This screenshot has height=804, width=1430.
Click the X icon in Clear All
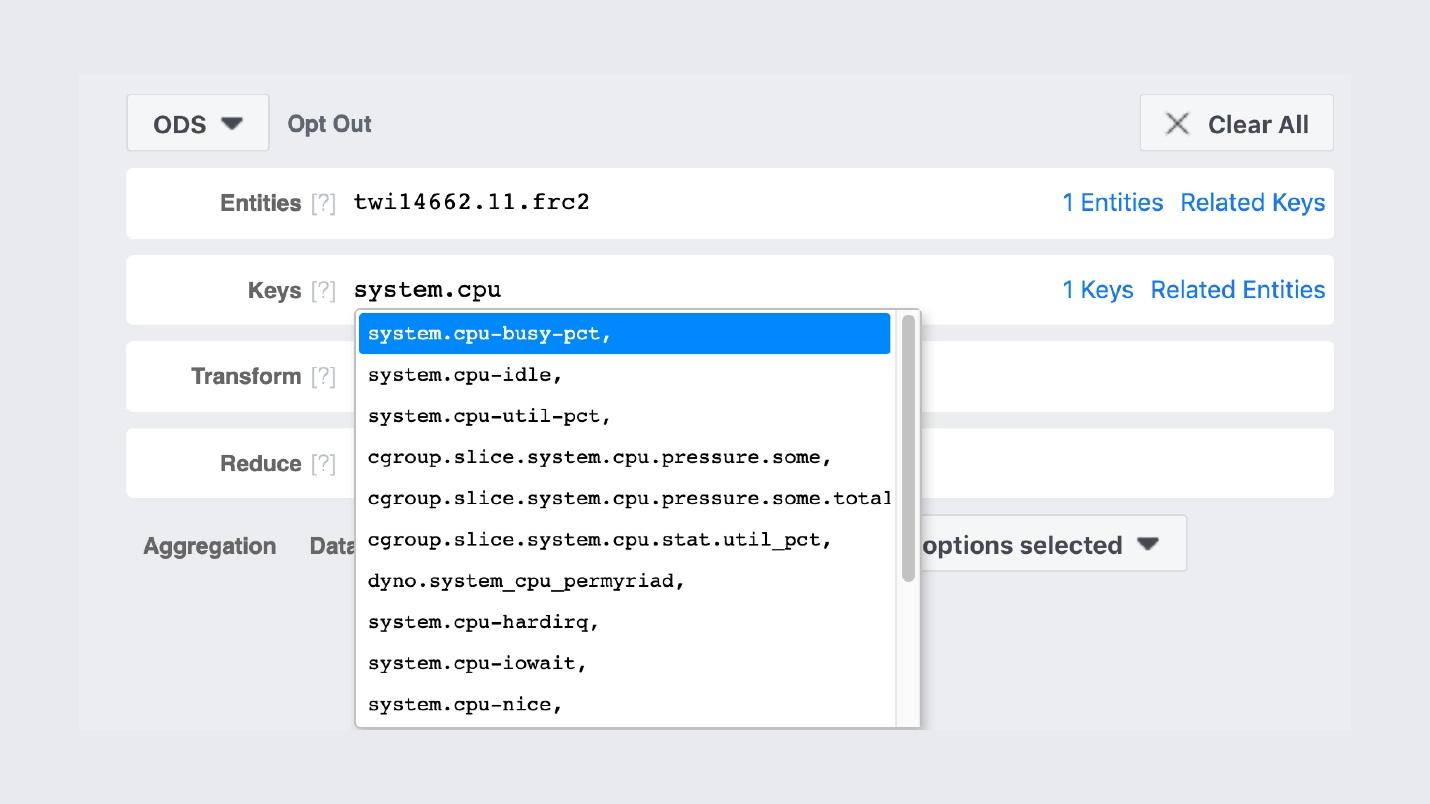1177,124
